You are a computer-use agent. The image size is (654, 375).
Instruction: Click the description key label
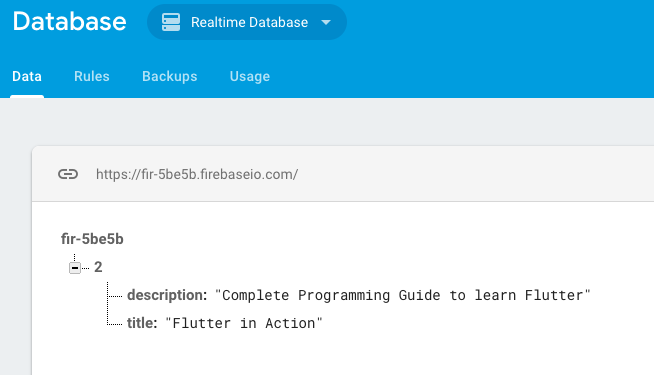(167, 295)
